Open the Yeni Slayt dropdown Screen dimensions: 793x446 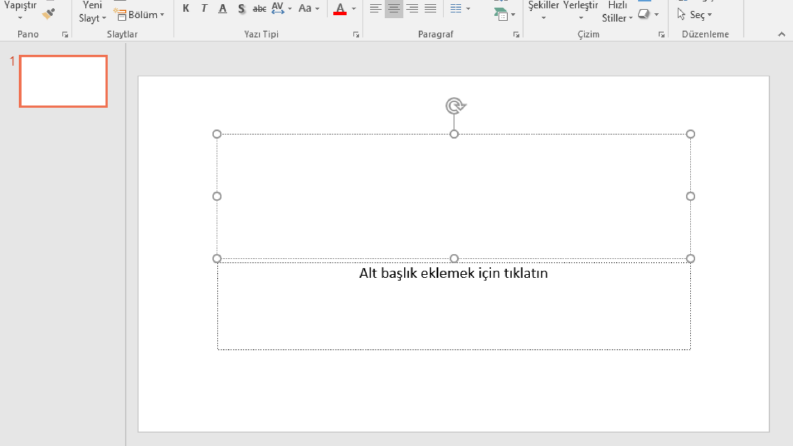click(92, 12)
